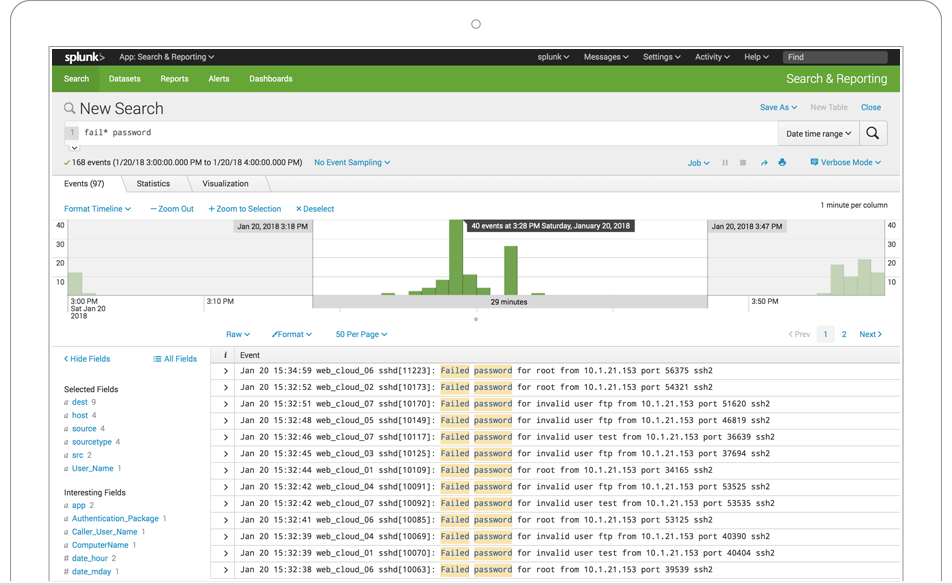This screenshot has width=952, height=585.
Task: Expand event row at 15:32:45
Action: [x=225, y=454]
